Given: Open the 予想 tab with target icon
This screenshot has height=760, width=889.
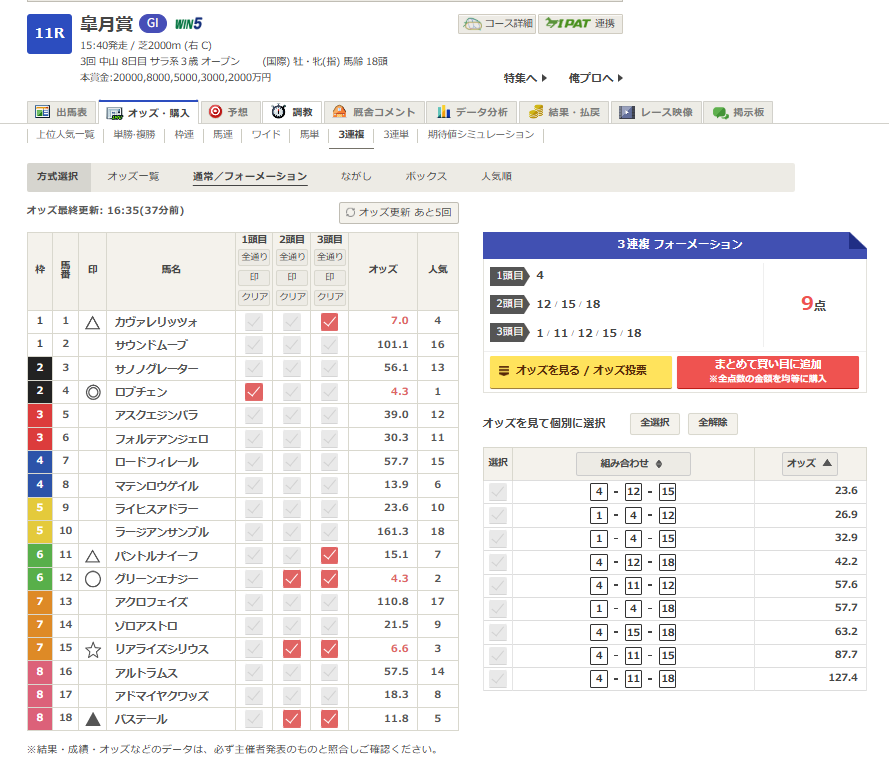Looking at the screenshot, I should [228, 112].
